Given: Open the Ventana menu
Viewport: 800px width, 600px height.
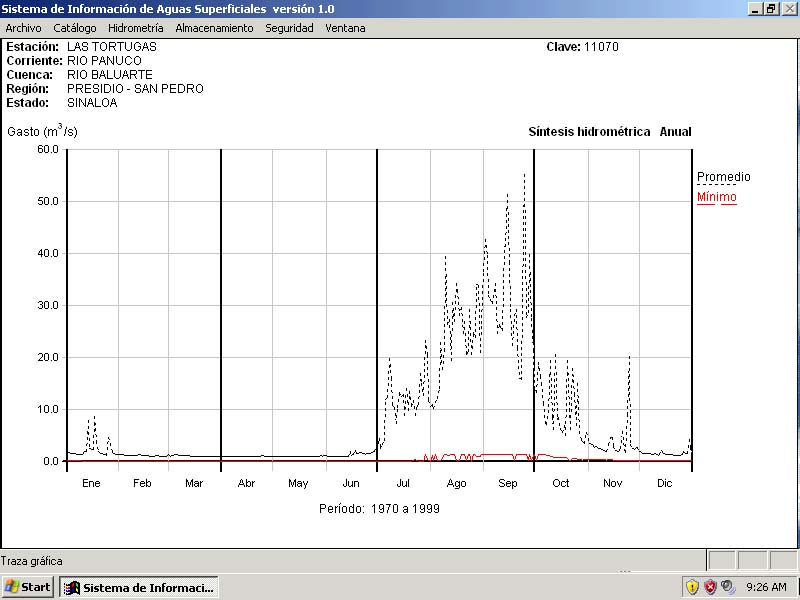Looking at the screenshot, I should pyautogui.click(x=345, y=28).
